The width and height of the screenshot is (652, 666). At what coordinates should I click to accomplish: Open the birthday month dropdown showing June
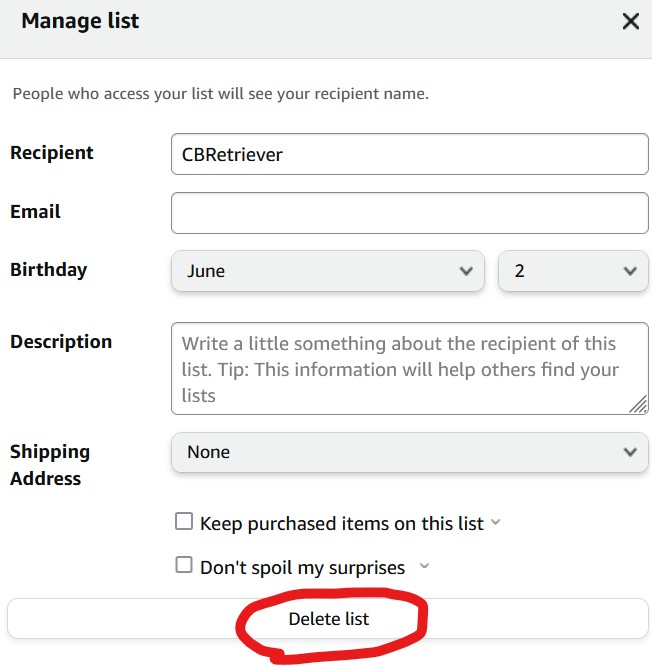point(327,271)
